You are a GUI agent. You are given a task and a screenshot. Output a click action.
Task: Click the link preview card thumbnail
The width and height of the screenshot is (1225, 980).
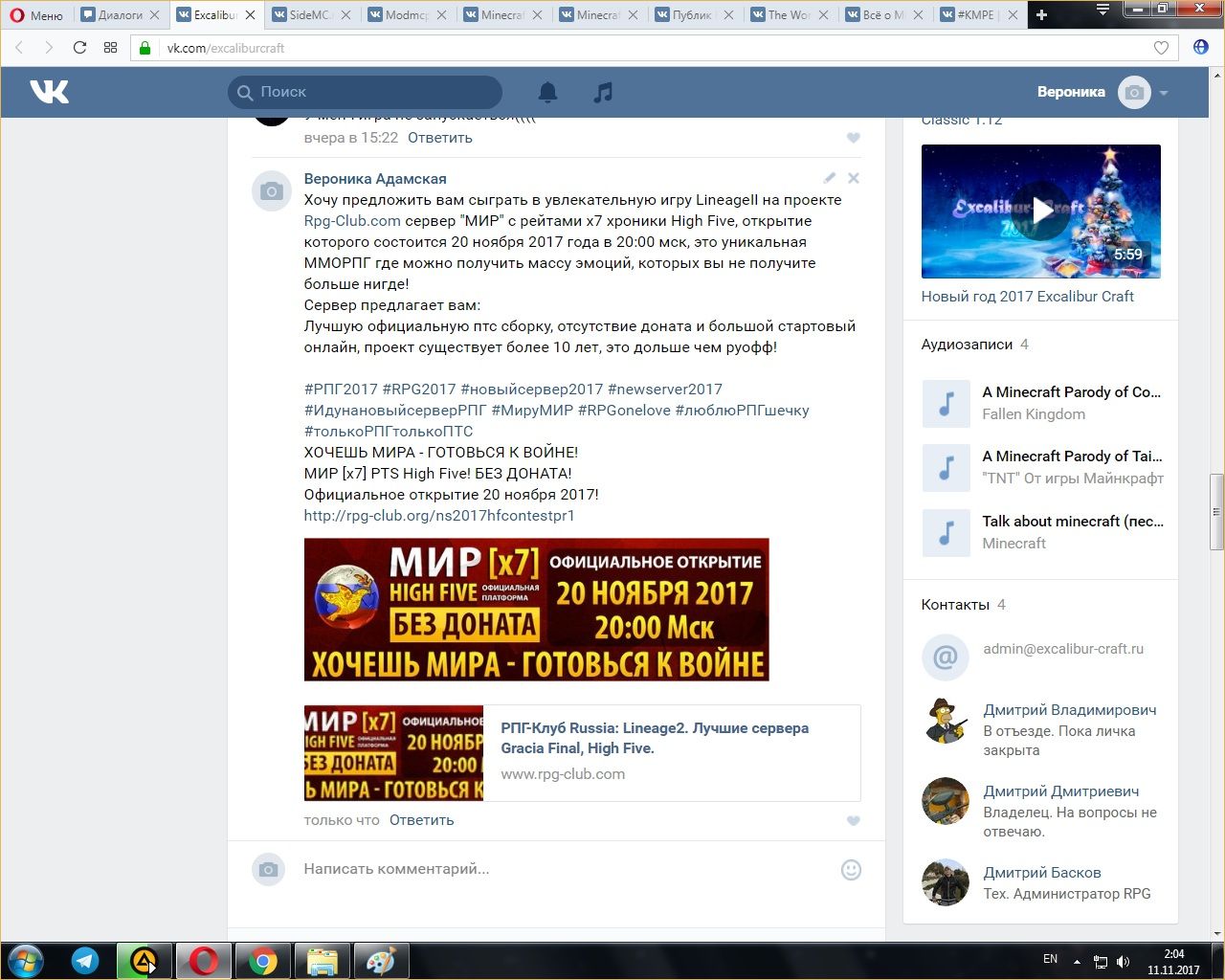click(393, 753)
